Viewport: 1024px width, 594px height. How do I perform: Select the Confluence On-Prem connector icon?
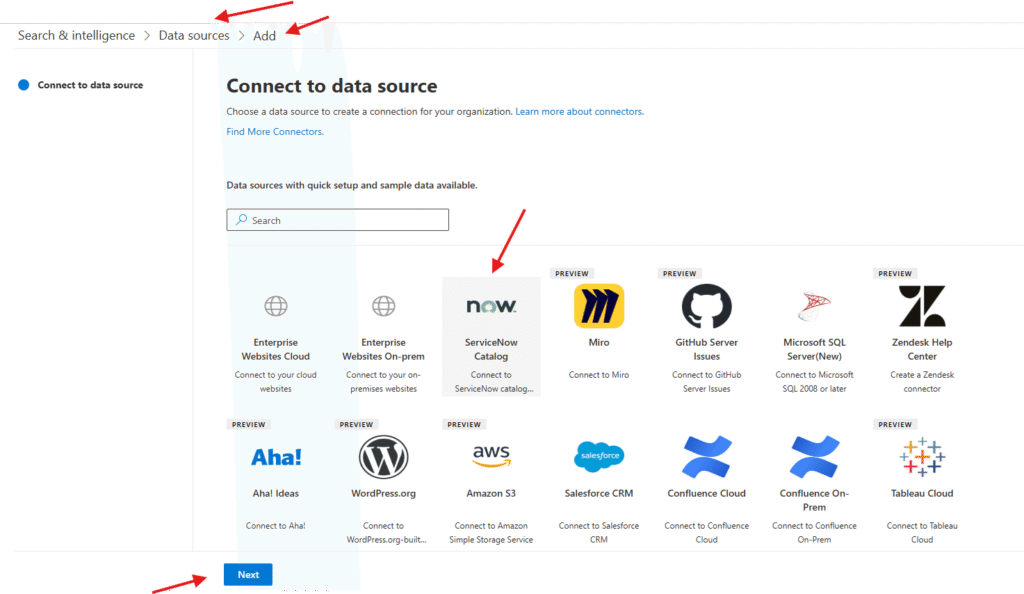[814, 457]
